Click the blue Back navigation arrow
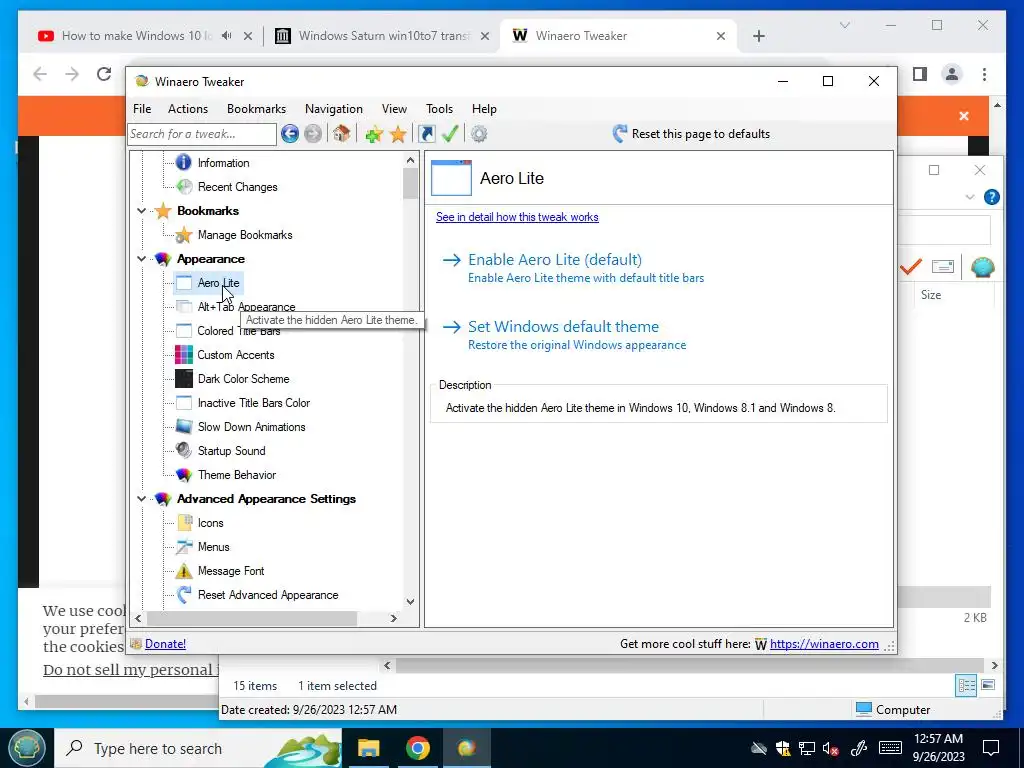 point(290,134)
